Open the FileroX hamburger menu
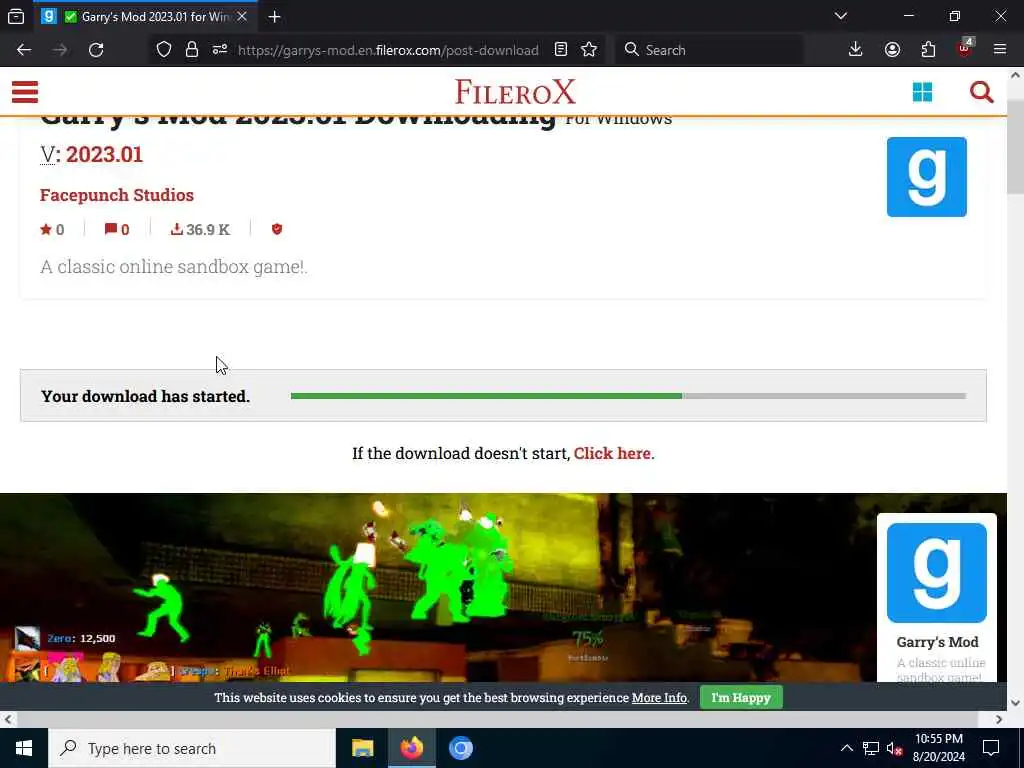 tap(25, 92)
